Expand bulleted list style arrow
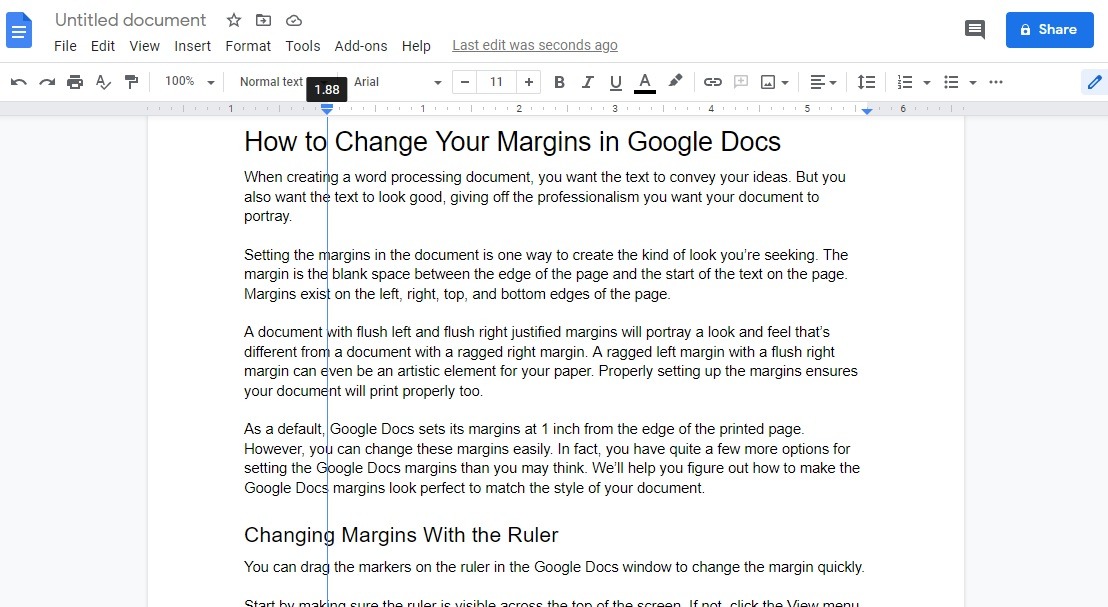Viewport: 1108px width, 607px height. [x=973, y=83]
